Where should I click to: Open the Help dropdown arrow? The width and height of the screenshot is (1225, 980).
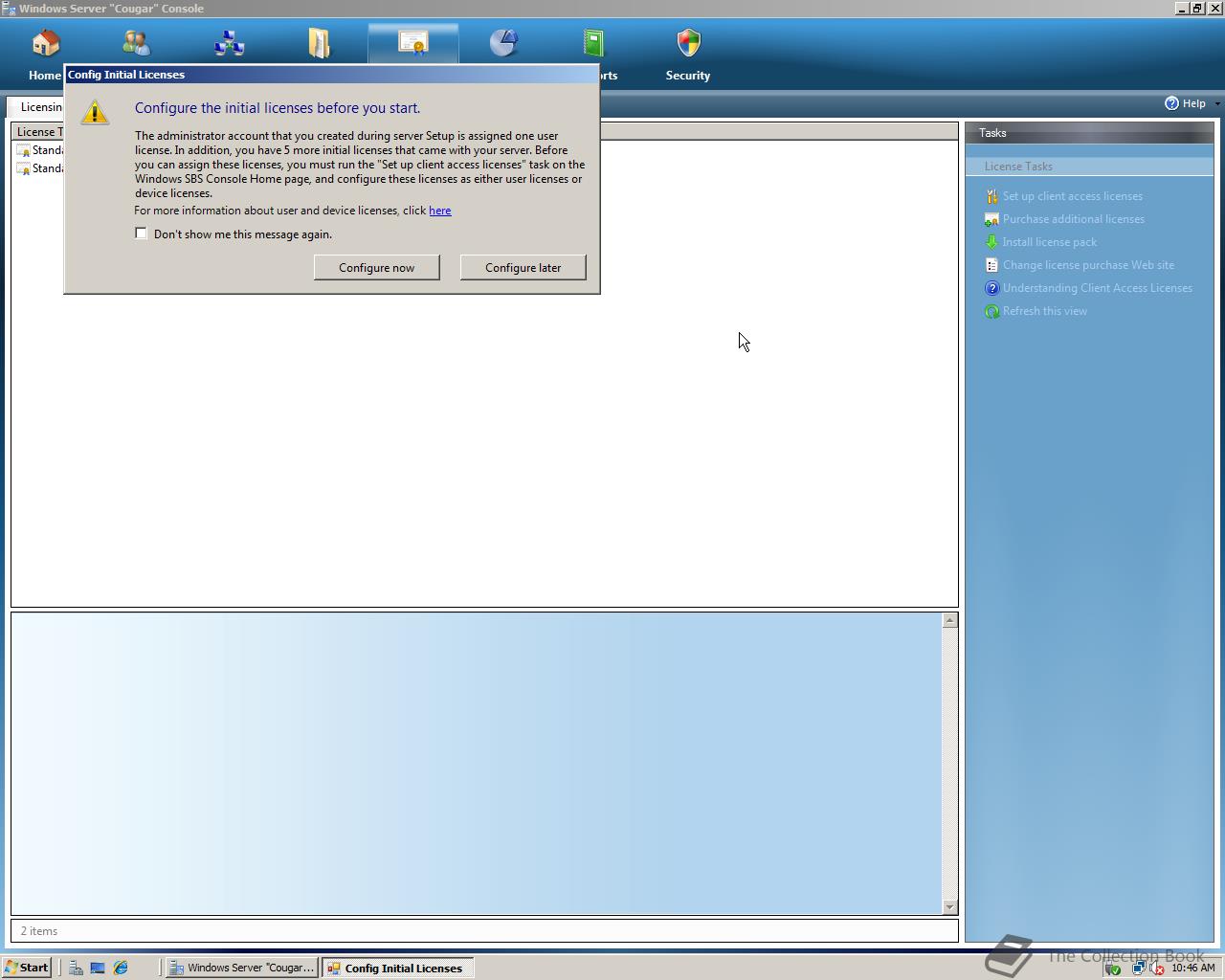[x=1217, y=103]
